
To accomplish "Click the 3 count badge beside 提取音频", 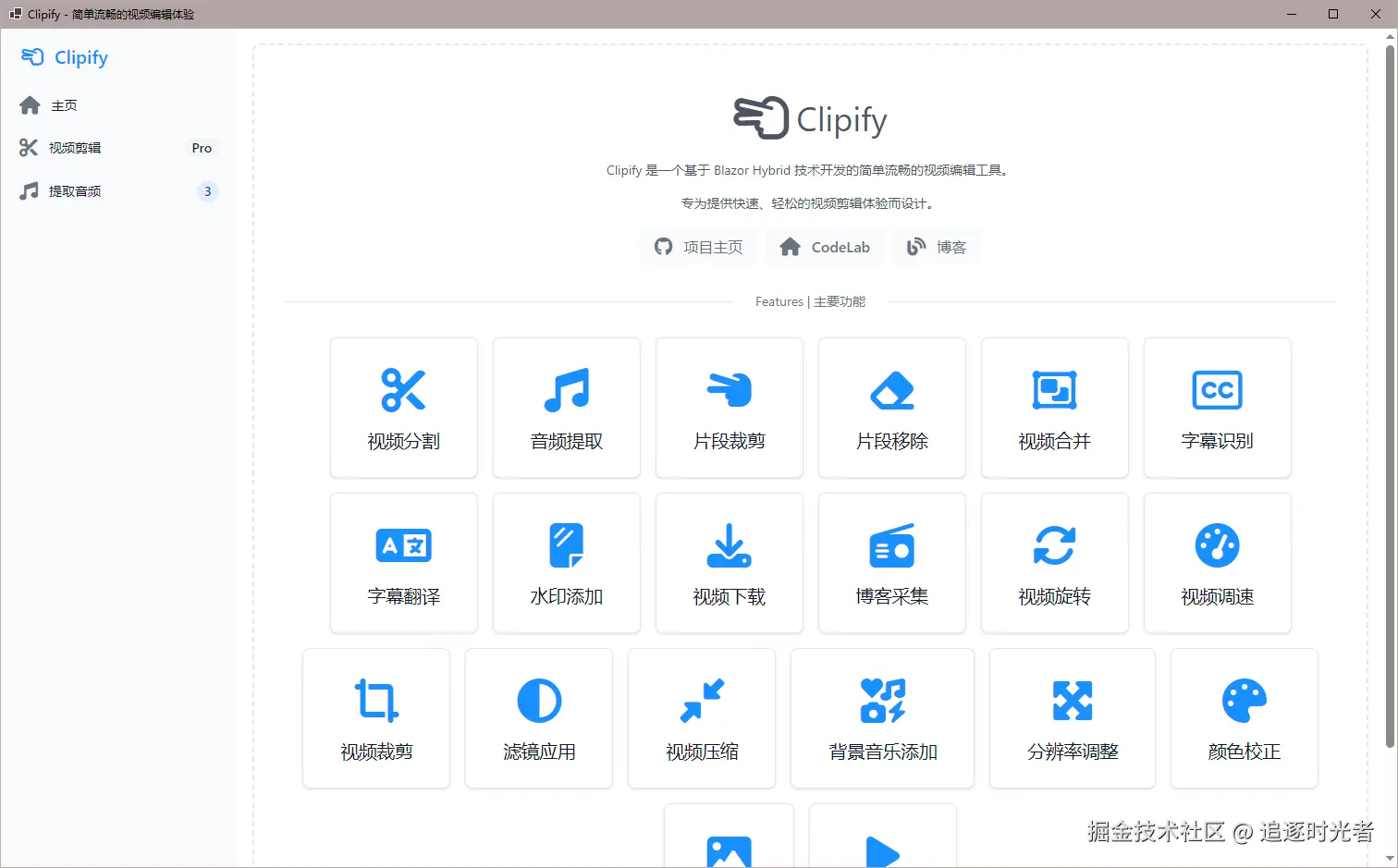I will (207, 191).
